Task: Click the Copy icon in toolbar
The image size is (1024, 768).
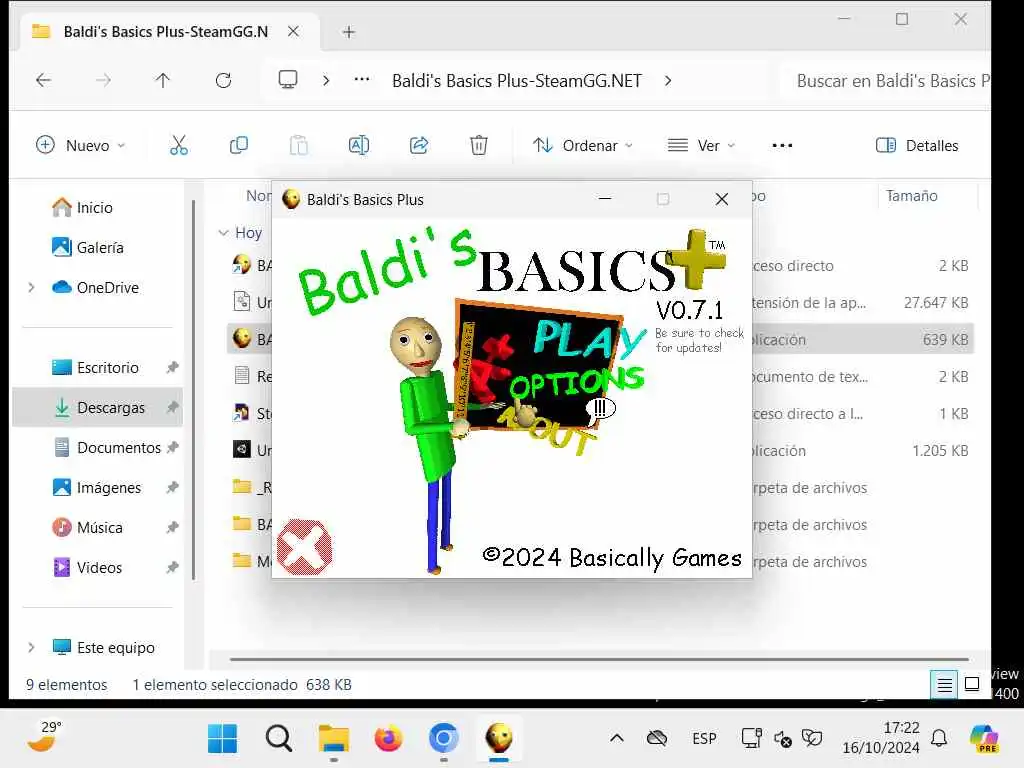Action: pyautogui.click(x=239, y=145)
